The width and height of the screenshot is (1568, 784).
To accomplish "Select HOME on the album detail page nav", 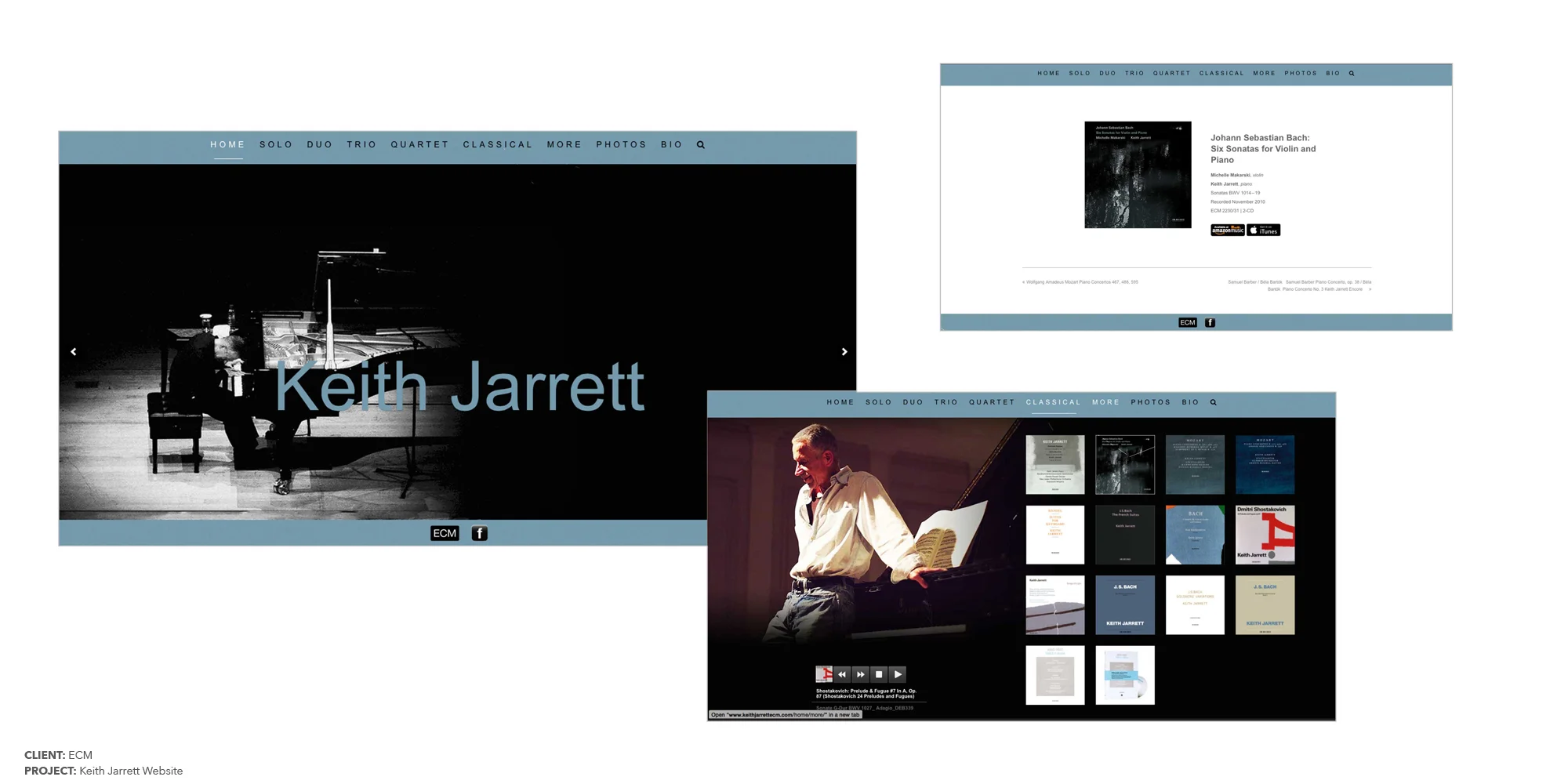I will point(1049,74).
